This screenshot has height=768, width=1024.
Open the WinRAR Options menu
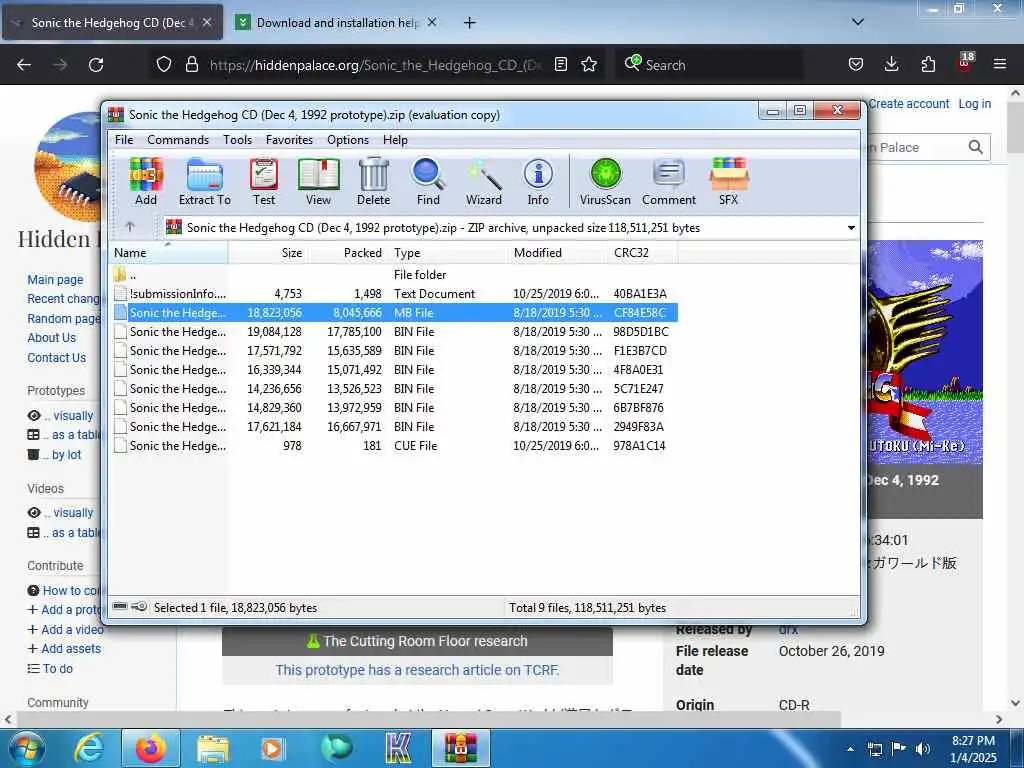coord(347,140)
